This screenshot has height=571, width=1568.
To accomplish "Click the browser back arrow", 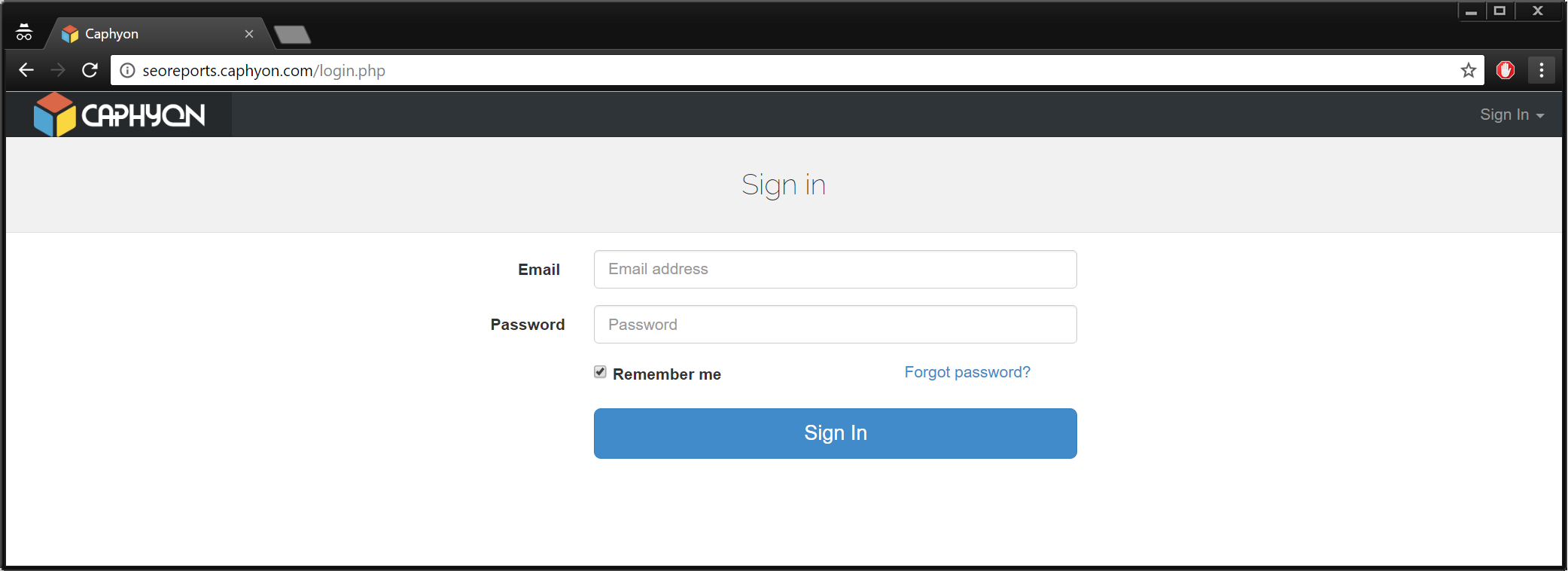I will pos(26,70).
